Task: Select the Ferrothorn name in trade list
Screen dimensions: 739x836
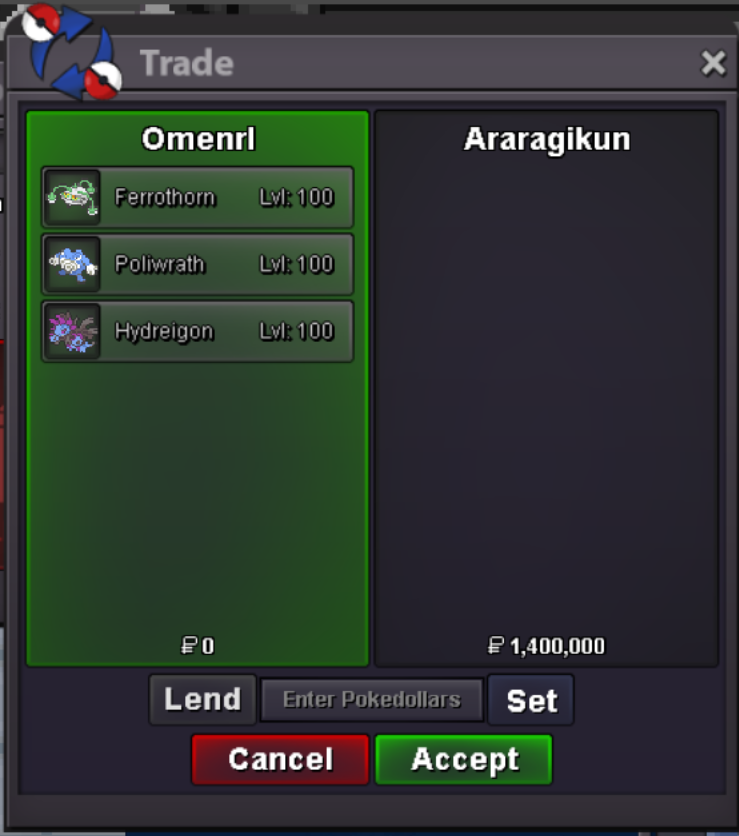Action: (x=165, y=197)
